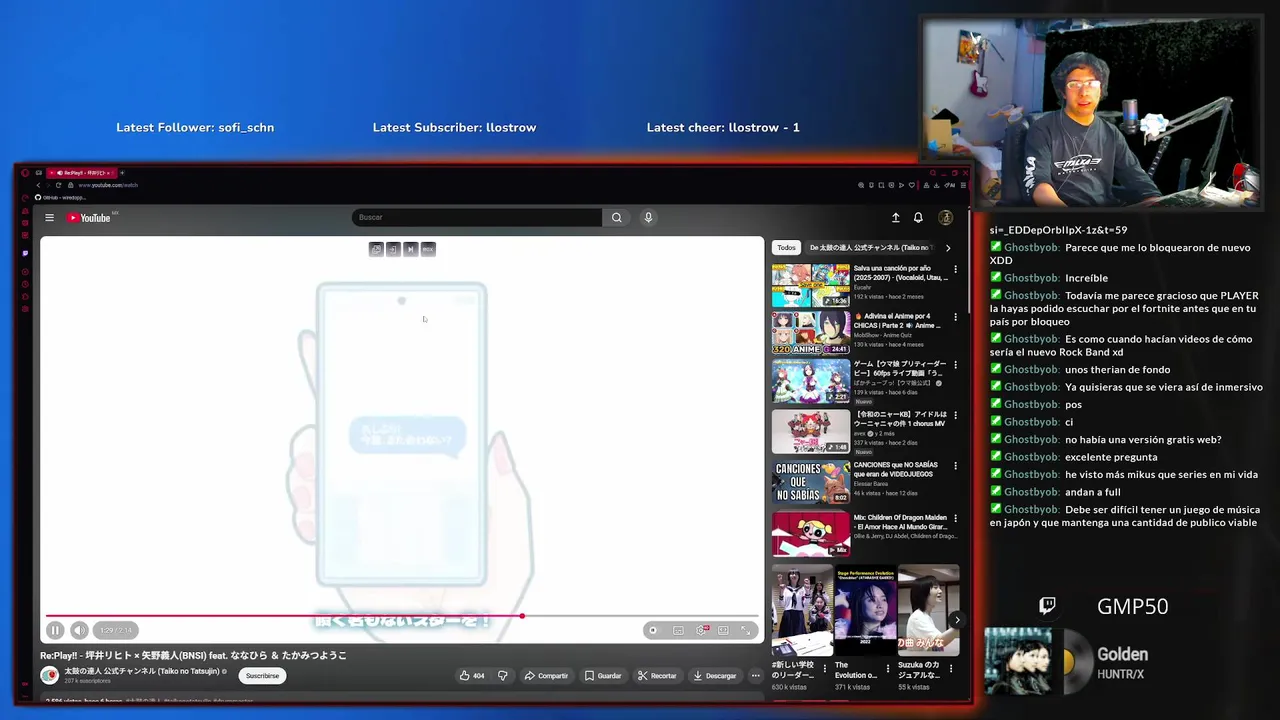Screen dimensions: 1280x720
Task: Click the heart bookmark icon in toolbar
Action: [x=912, y=185]
